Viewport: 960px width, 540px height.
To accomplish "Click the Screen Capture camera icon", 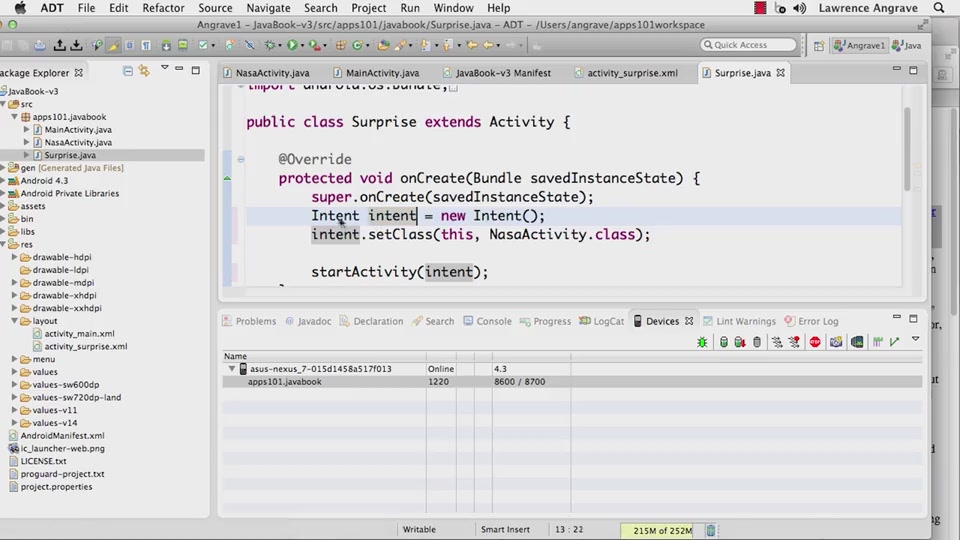I will (x=836, y=342).
